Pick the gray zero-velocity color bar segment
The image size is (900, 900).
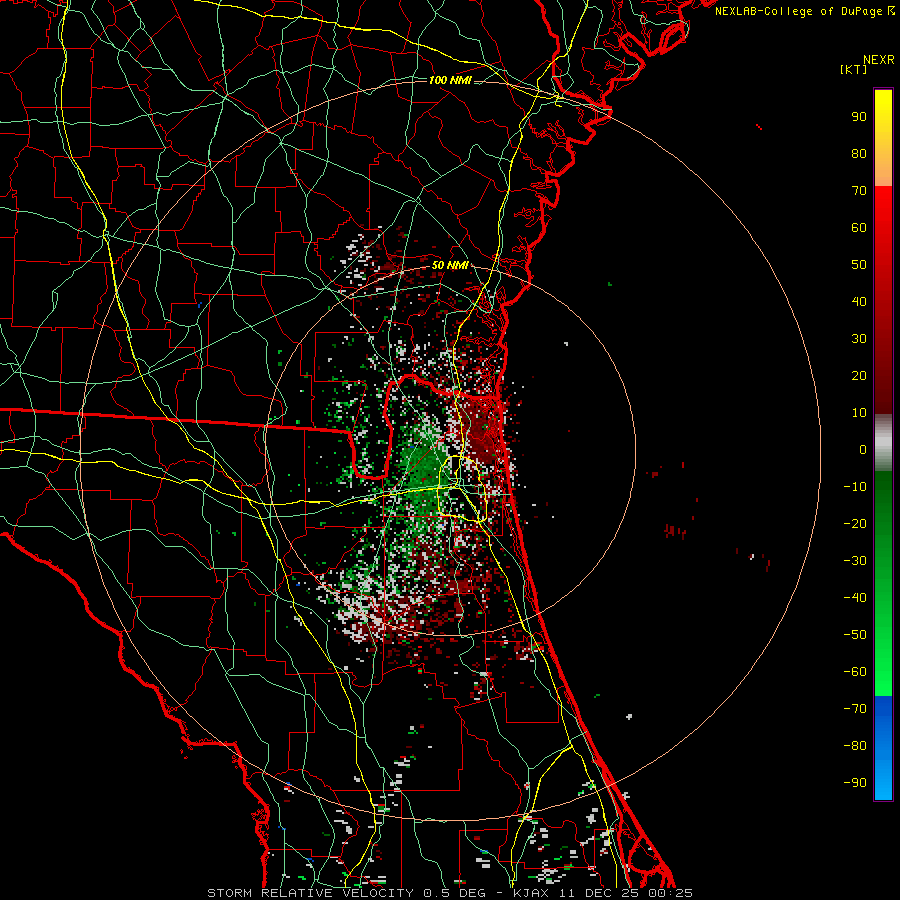(x=883, y=443)
